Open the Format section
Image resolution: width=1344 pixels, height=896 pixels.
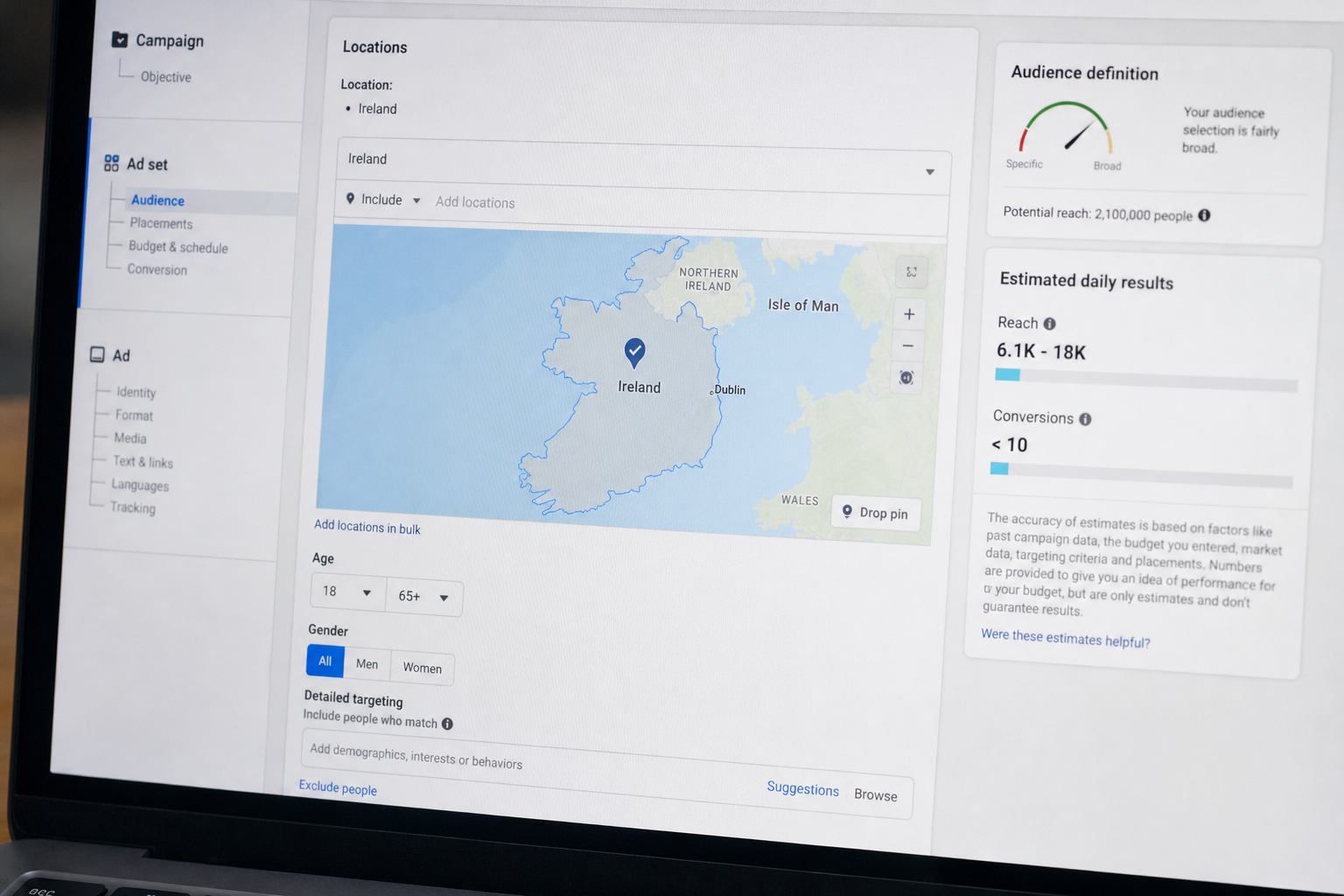134,416
